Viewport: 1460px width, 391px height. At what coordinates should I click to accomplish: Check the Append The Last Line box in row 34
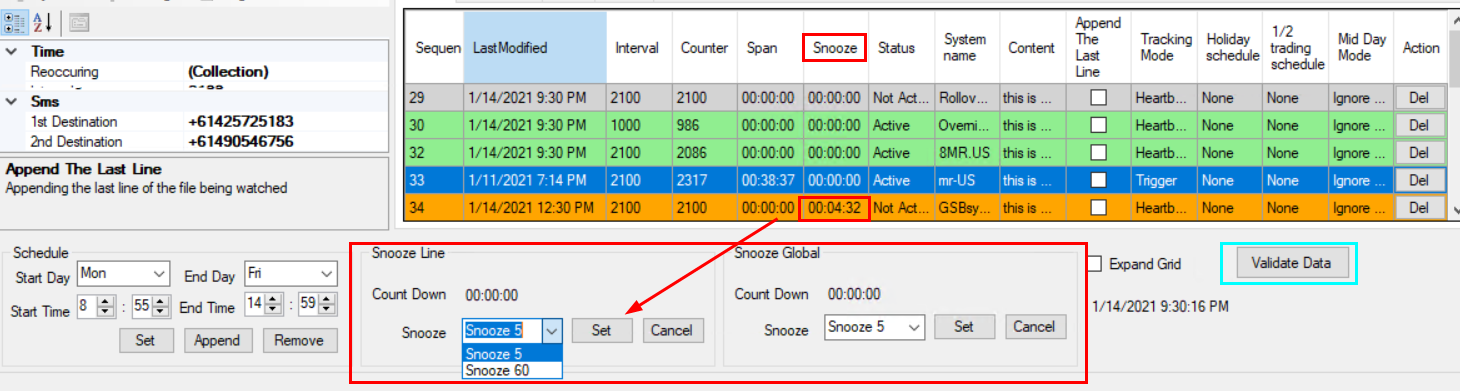[x=1098, y=208]
